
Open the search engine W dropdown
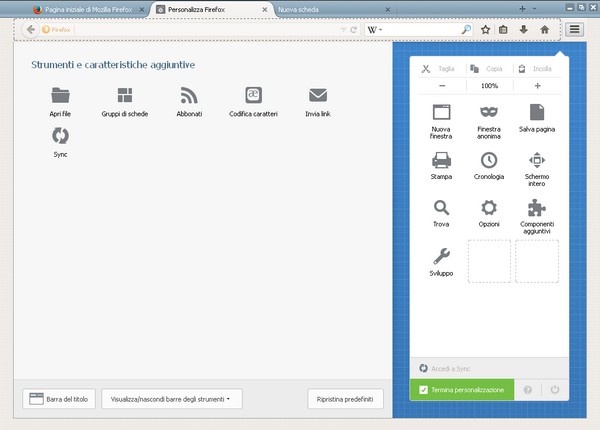tap(375, 29)
